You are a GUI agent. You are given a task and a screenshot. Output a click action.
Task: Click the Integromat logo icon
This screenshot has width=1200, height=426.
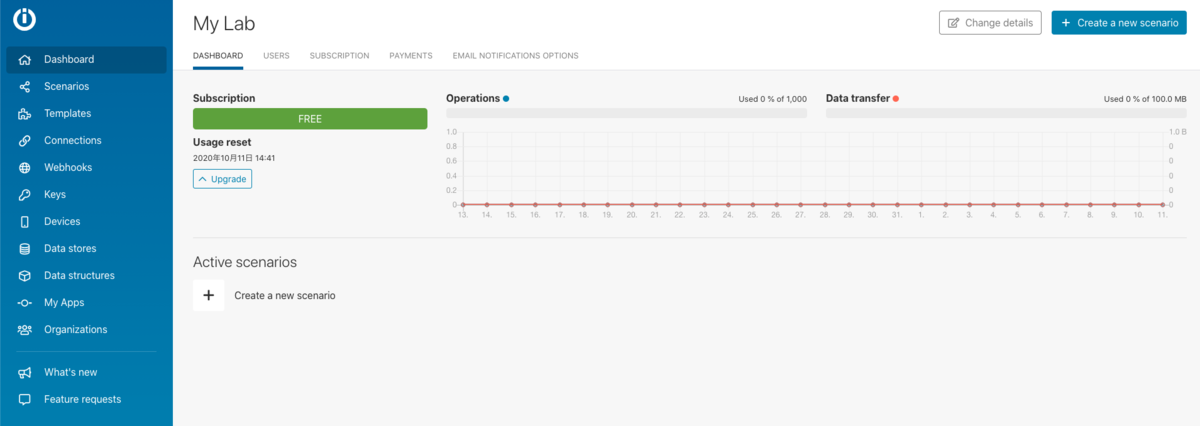[24, 20]
